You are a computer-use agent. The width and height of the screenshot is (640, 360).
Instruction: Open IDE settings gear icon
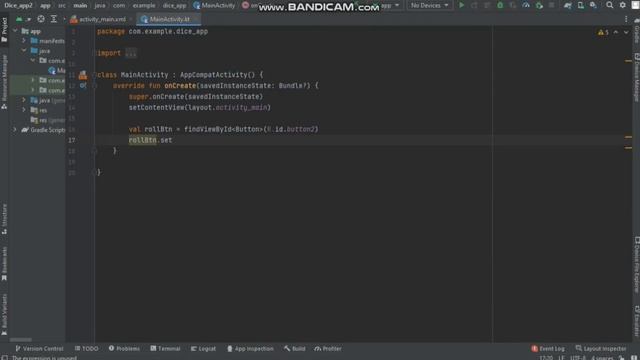(622, 5)
